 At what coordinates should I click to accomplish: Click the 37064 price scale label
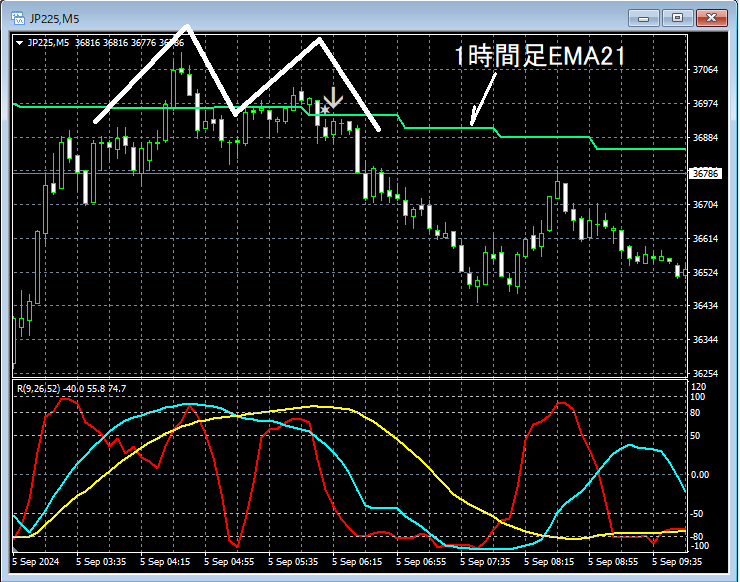pos(705,70)
